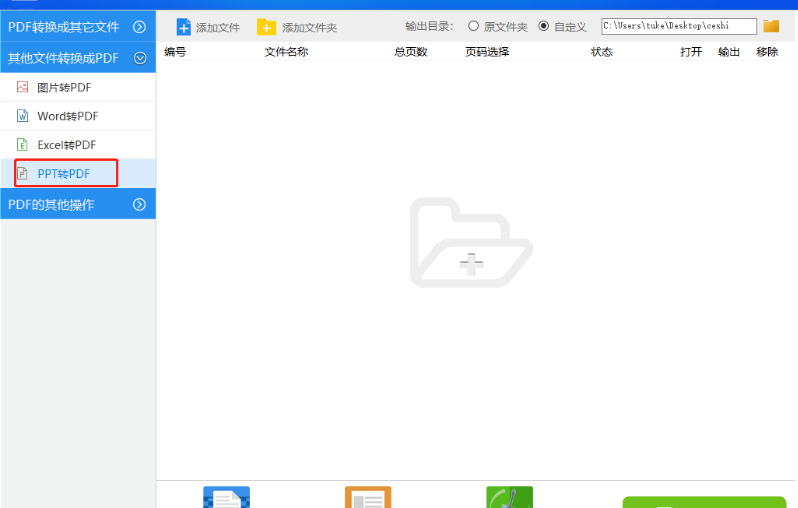Viewport: 798px width, 508px height.
Task: Click the 添加文件 button label
Action: 218,27
